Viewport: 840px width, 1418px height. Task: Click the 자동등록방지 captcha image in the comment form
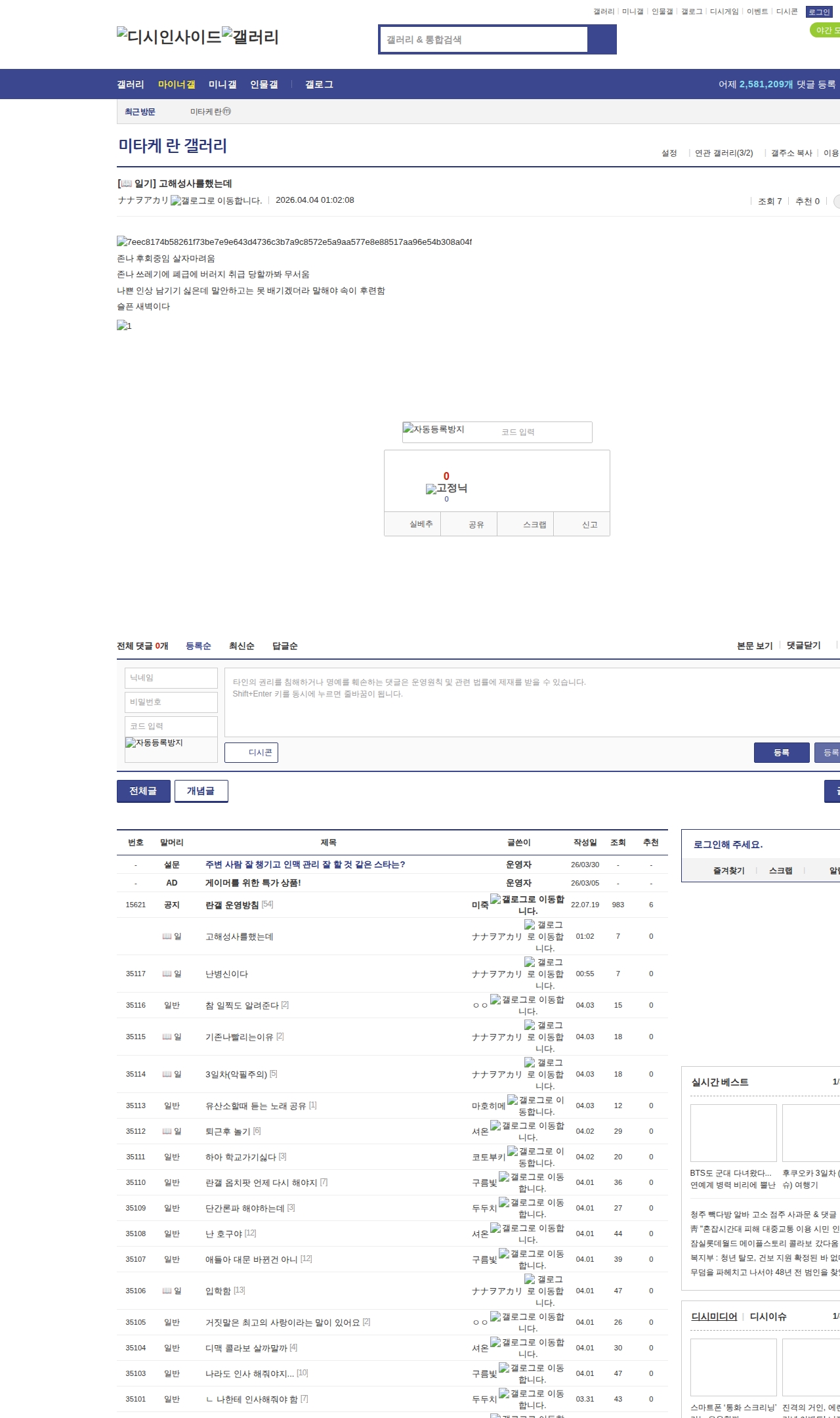click(x=154, y=742)
